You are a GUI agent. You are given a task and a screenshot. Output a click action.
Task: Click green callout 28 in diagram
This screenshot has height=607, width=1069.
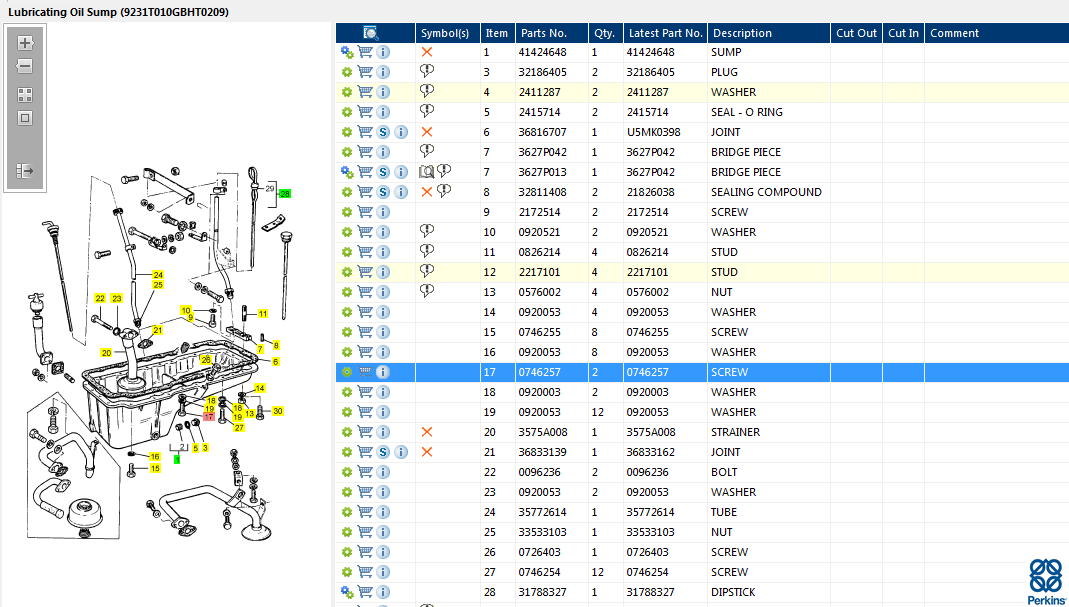[x=285, y=193]
